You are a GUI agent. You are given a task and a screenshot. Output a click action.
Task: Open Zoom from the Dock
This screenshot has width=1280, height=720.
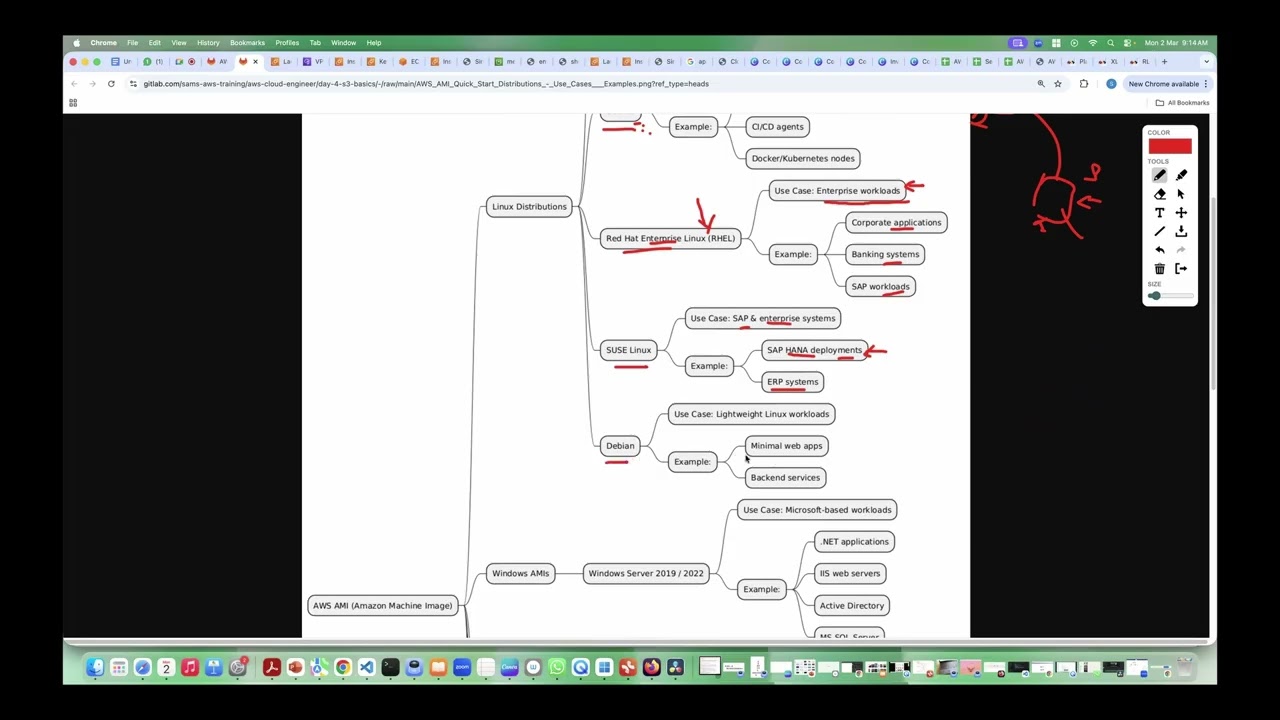point(462,667)
